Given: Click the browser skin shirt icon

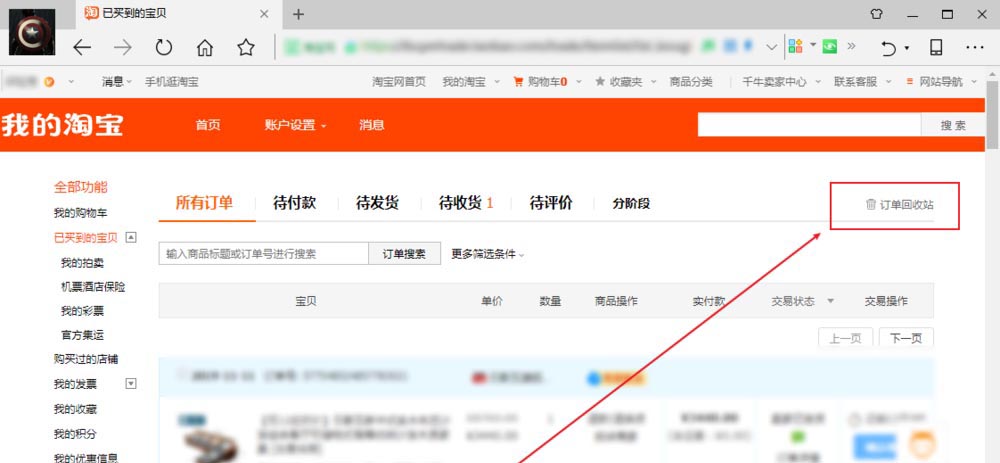Looking at the screenshot, I should [877, 14].
